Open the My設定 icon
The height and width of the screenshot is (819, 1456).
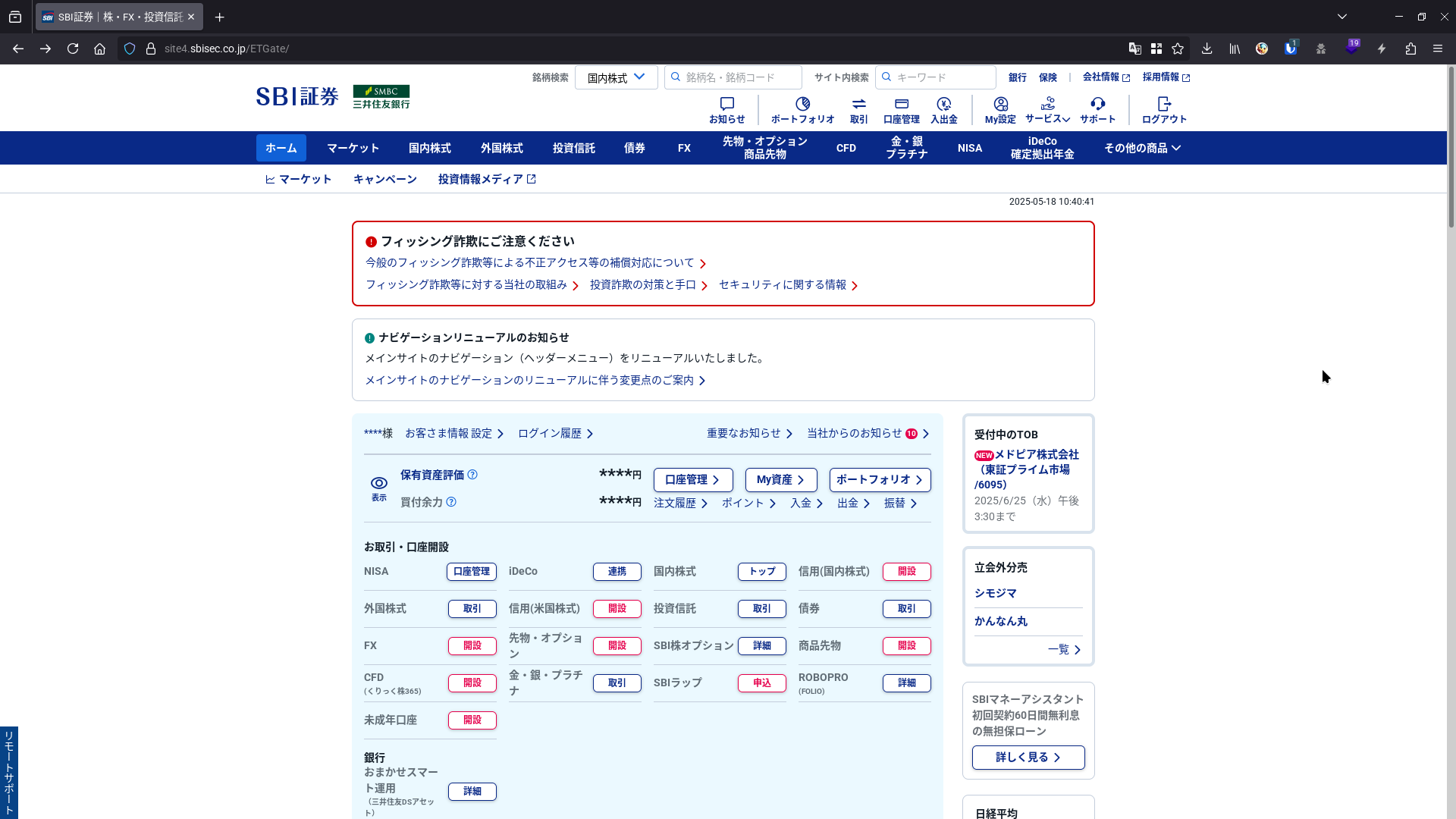1000,110
